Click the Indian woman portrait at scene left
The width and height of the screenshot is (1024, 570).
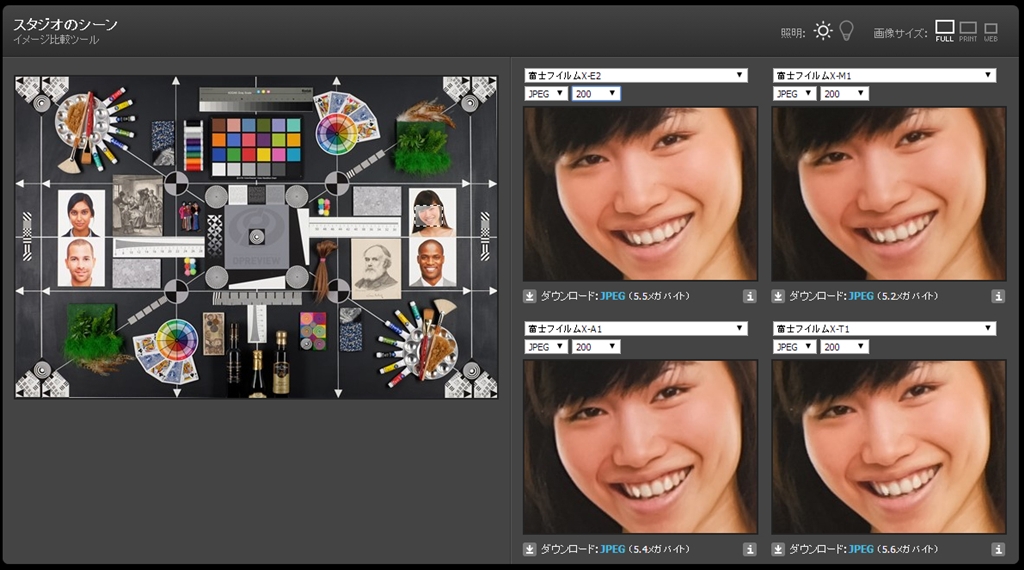[81, 214]
